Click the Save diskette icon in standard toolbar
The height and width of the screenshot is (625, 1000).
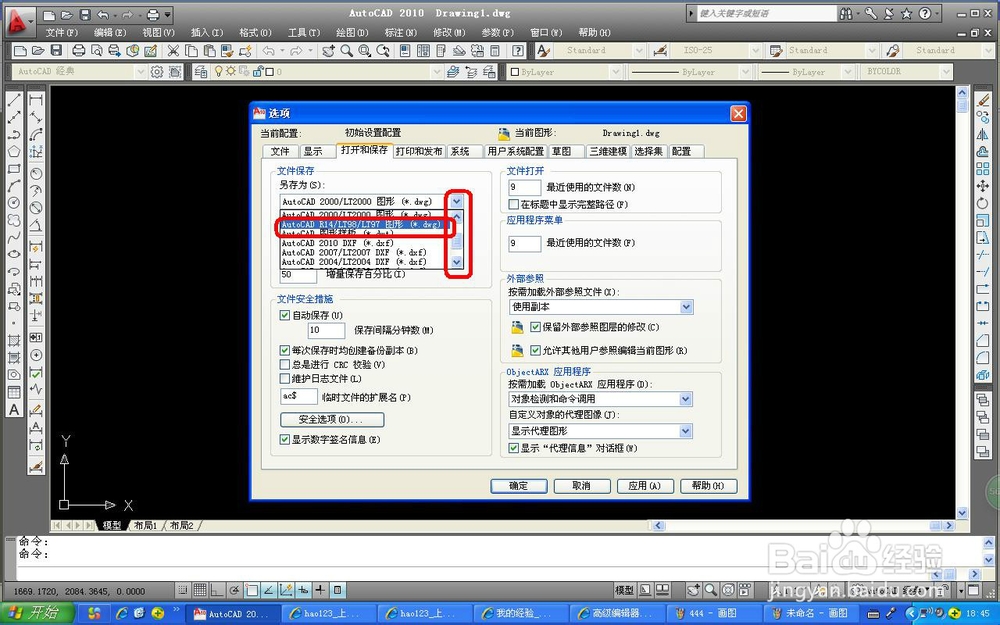coord(56,50)
